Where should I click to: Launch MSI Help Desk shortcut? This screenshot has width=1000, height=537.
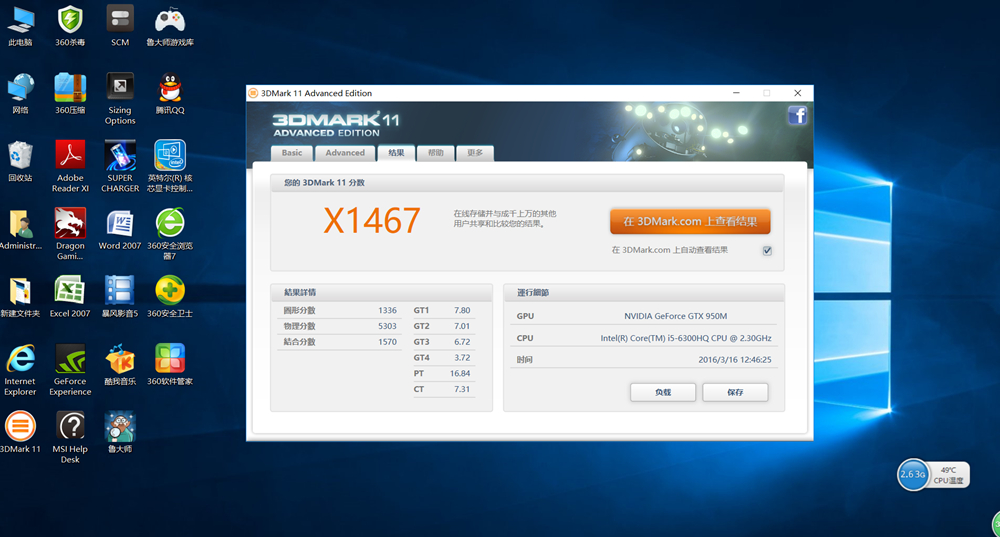coord(70,428)
